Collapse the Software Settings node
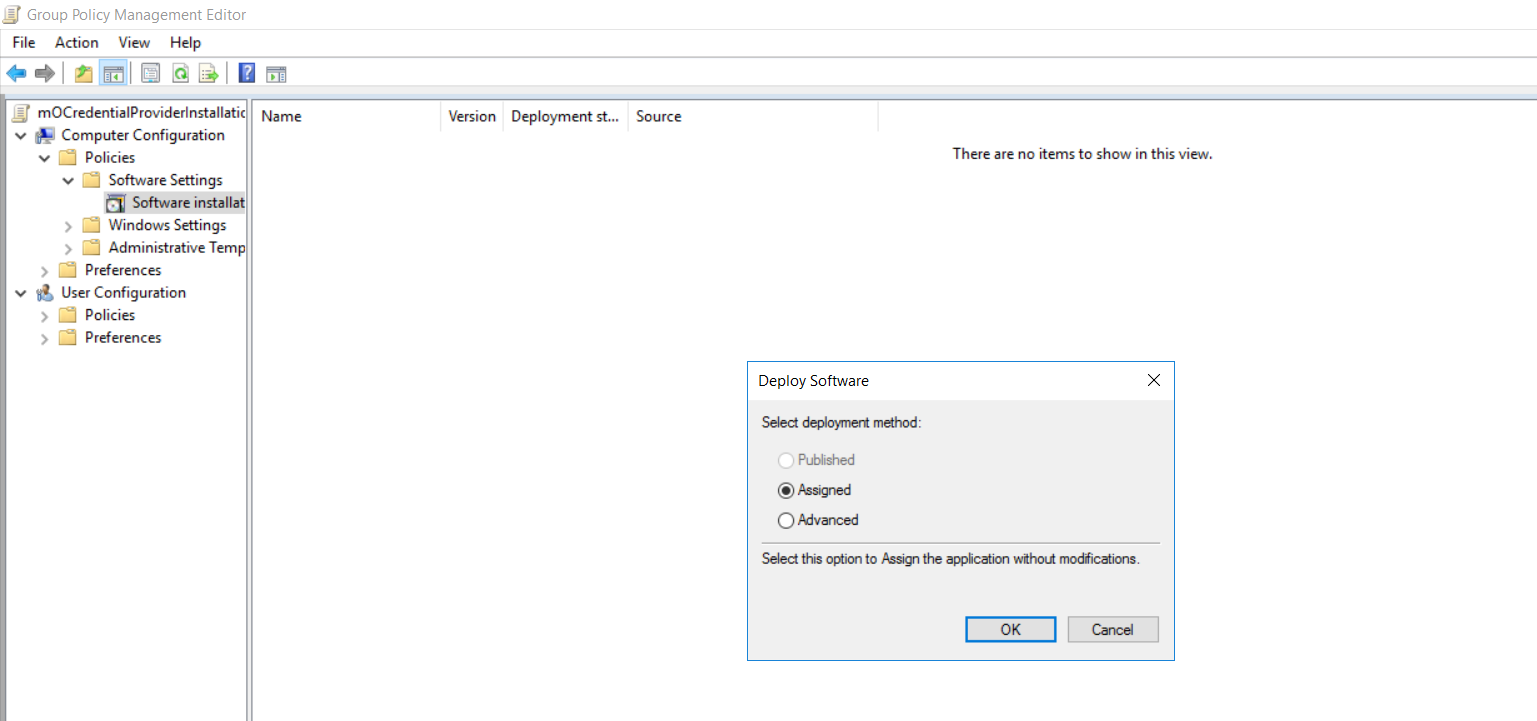The width and height of the screenshot is (1537, 721). point(68,181)
